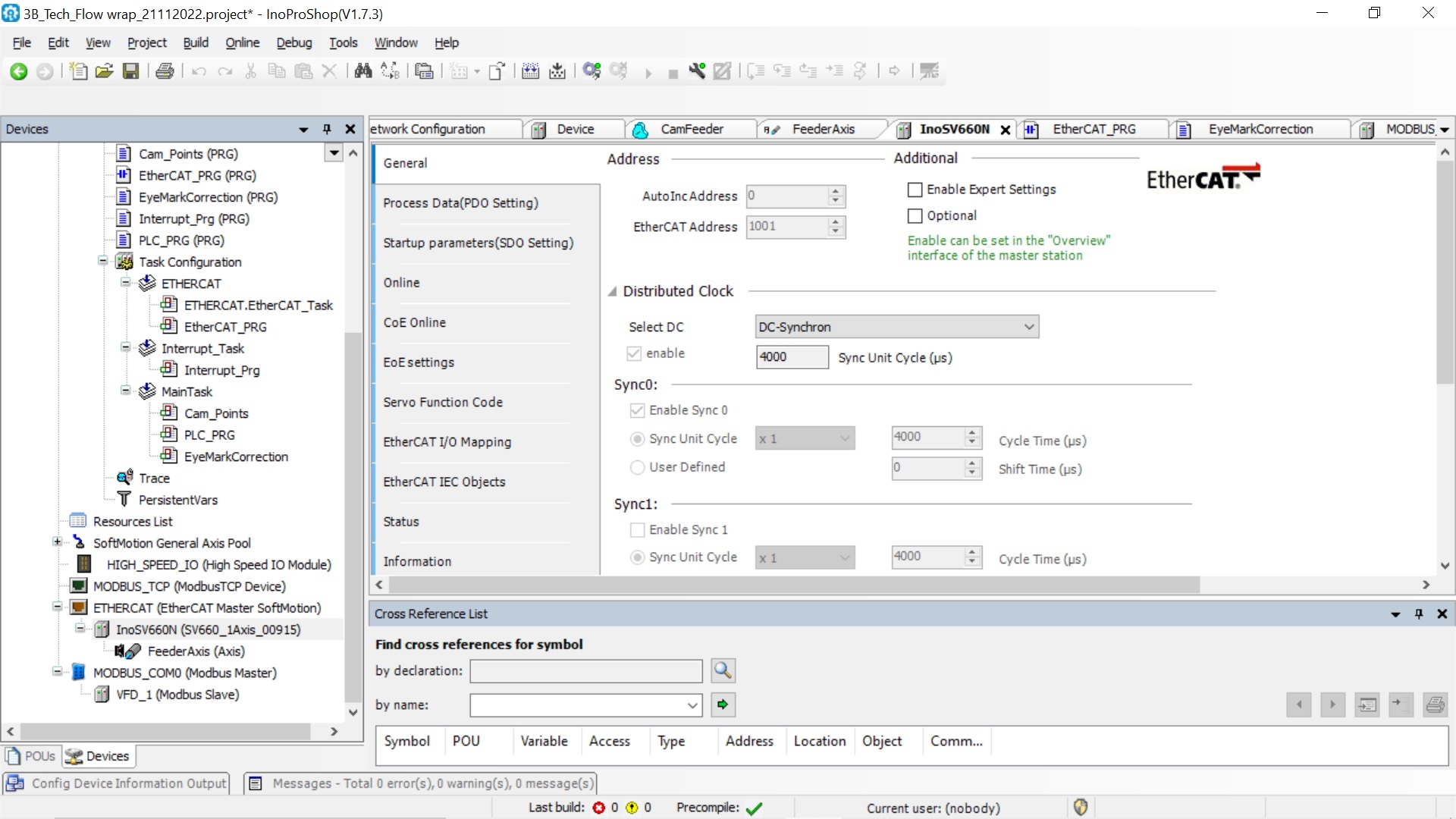Click the Print toolbar icon

(x=165, y=71)
